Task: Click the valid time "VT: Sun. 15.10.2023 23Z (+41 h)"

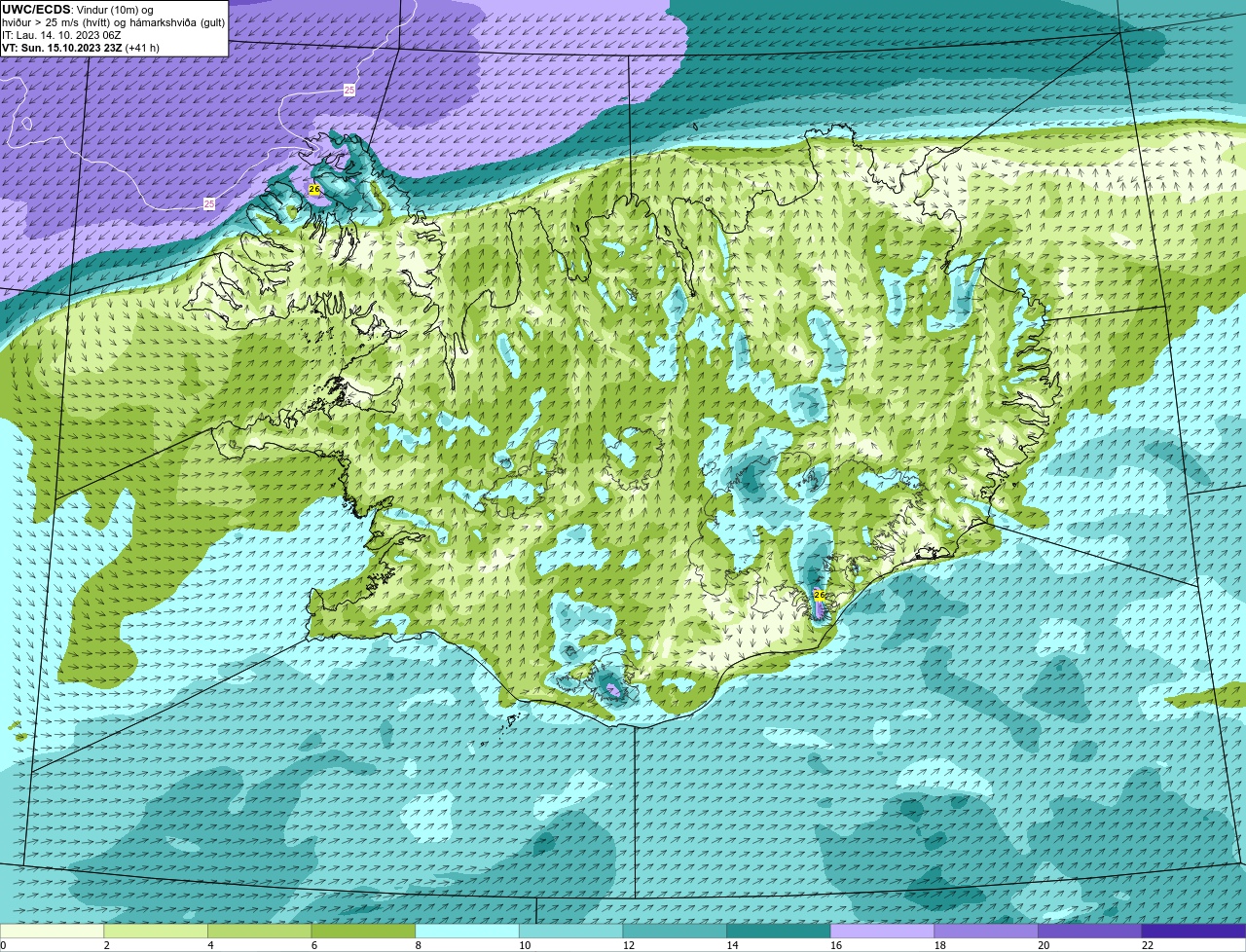Action: 81,48
